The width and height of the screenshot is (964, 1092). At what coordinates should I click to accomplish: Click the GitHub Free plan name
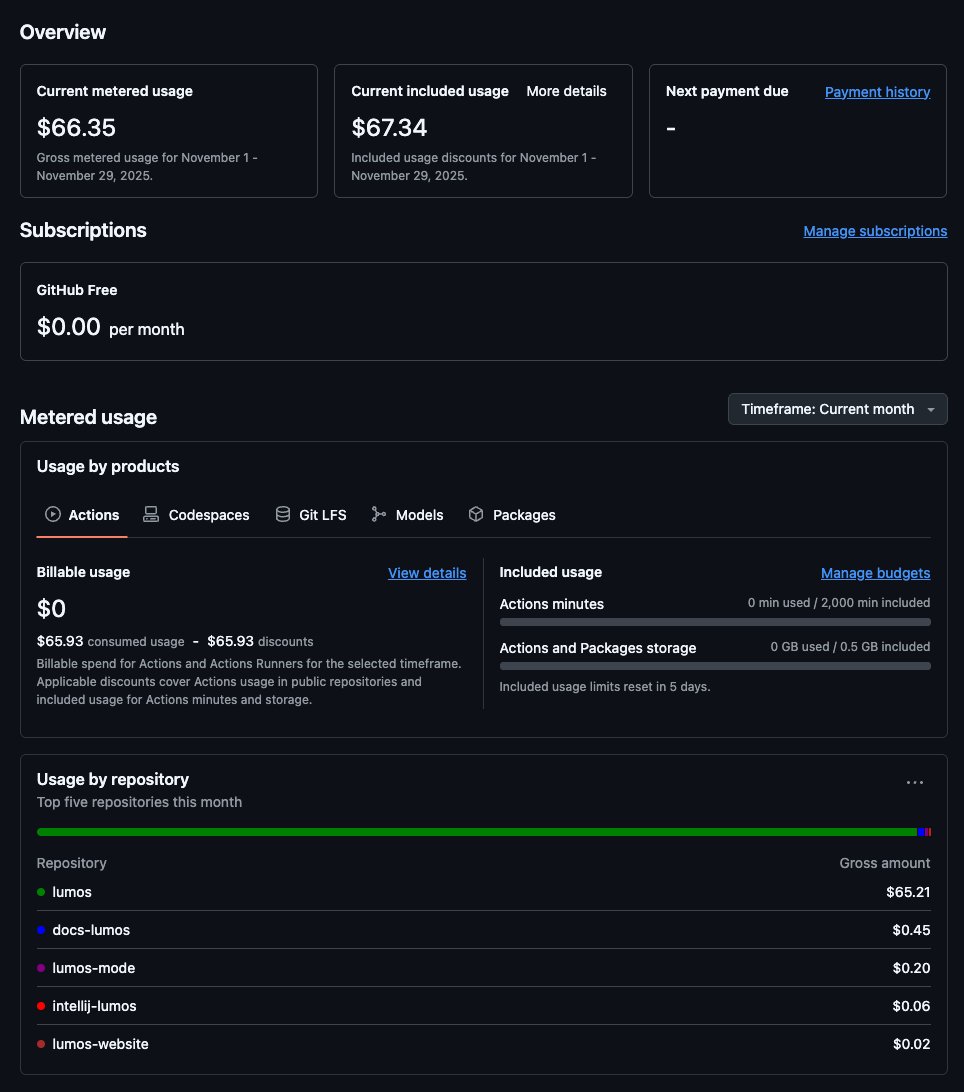[x=77, y=290]
